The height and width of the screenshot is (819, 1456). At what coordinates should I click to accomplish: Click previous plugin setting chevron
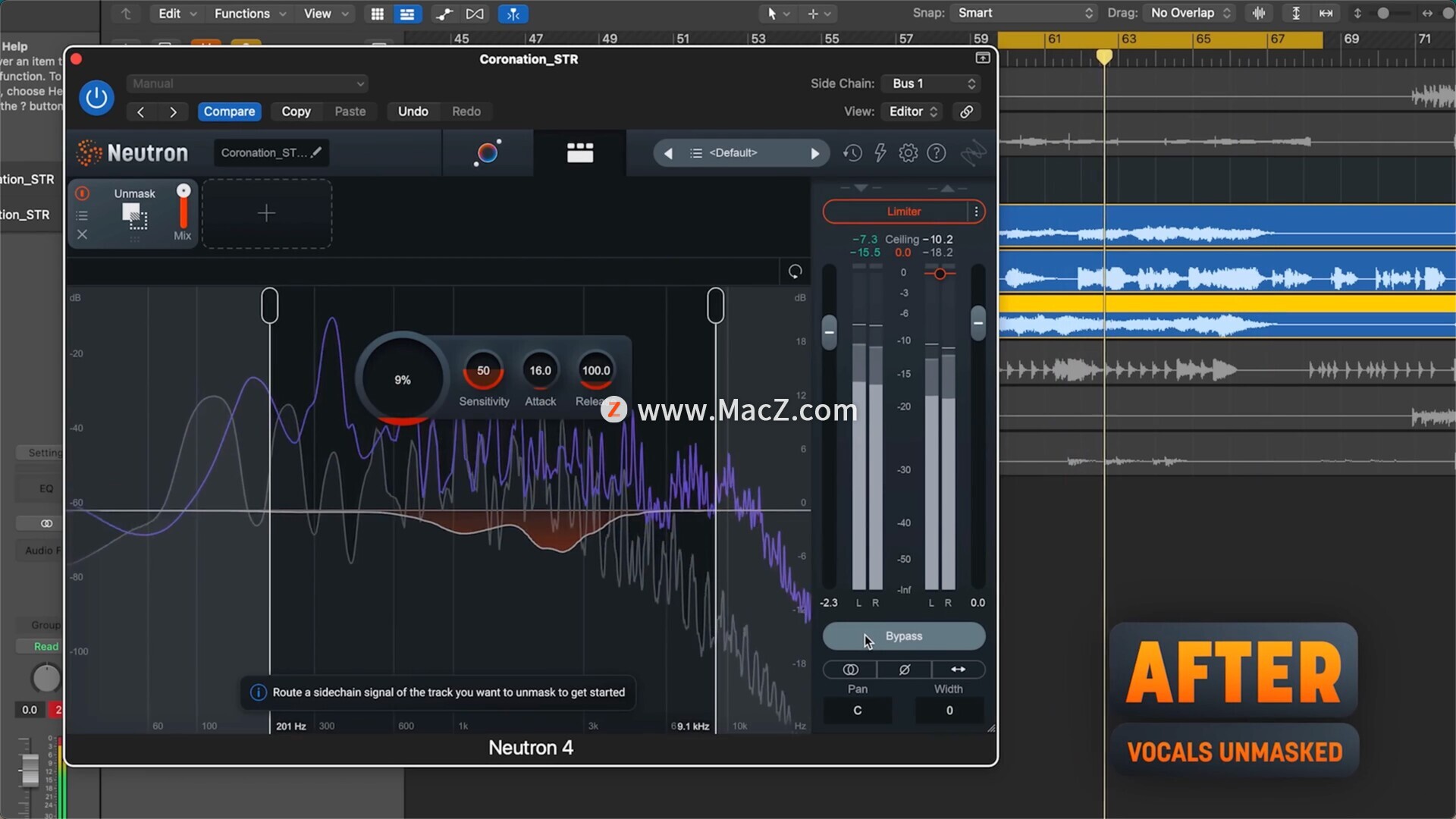(140, 112)
